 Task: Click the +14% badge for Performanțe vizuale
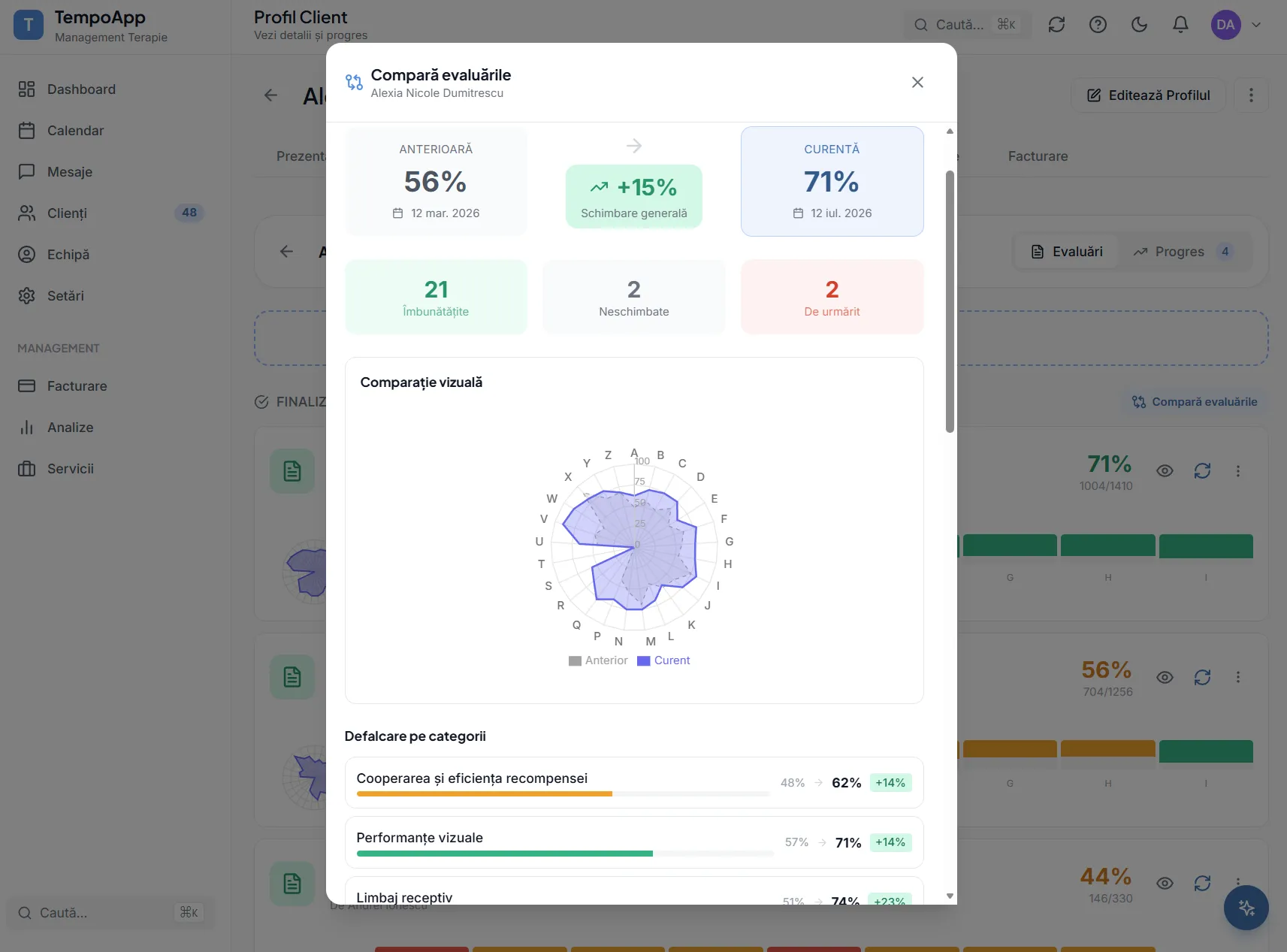pos(890,842)
